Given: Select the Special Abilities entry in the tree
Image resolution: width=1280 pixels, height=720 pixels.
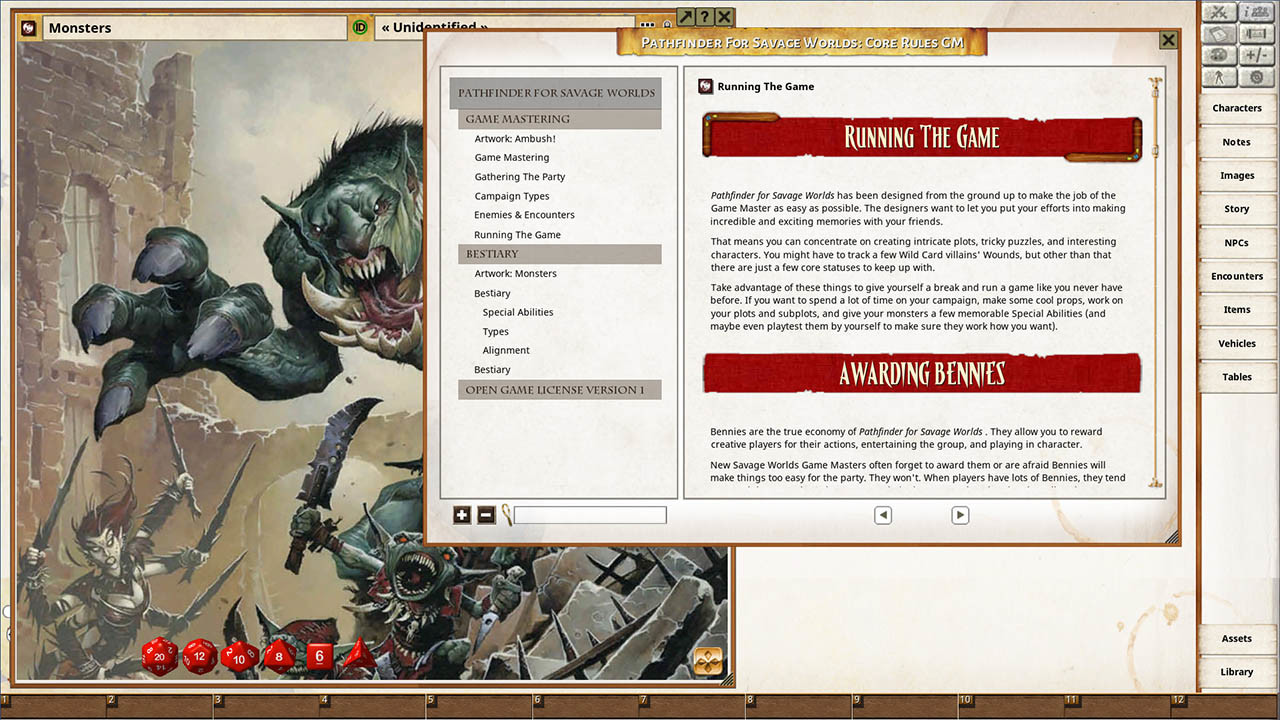Looking at the screenshot, I should (519, 311).
